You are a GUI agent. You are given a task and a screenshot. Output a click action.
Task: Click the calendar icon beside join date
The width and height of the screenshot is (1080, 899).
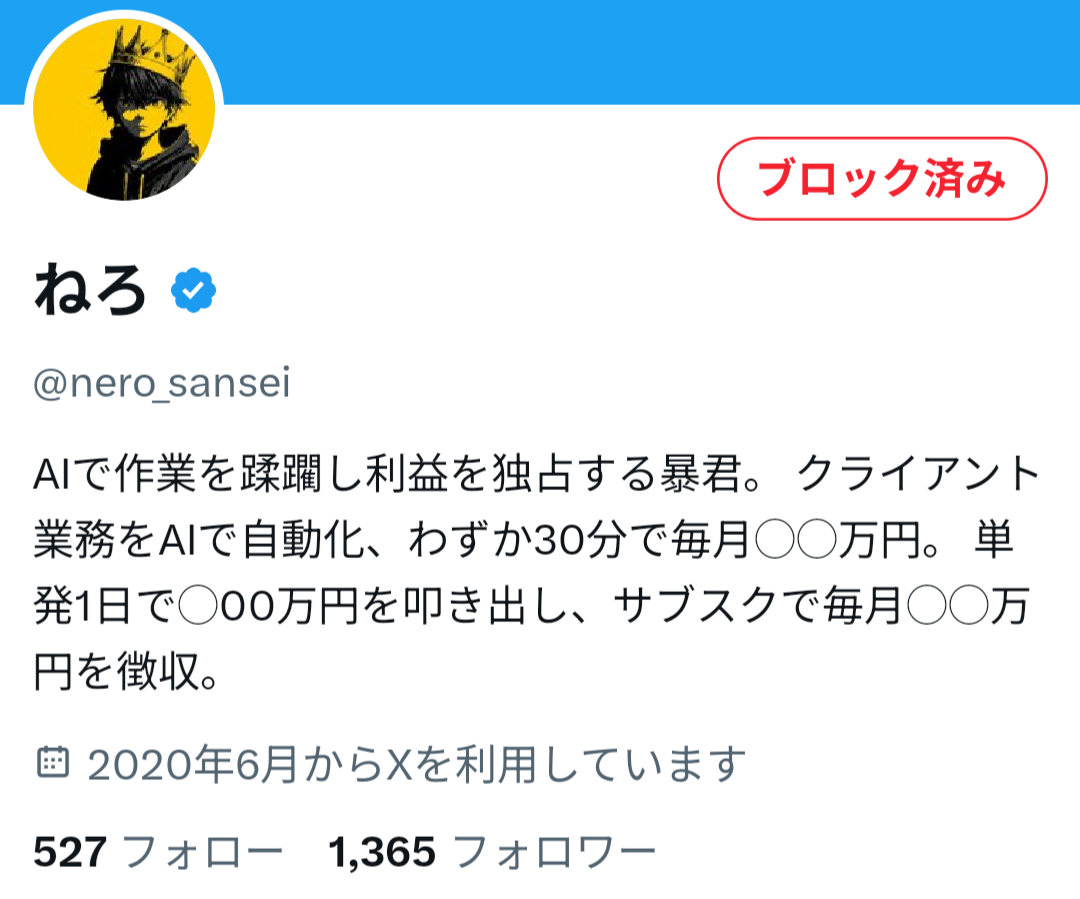(52, 762)
